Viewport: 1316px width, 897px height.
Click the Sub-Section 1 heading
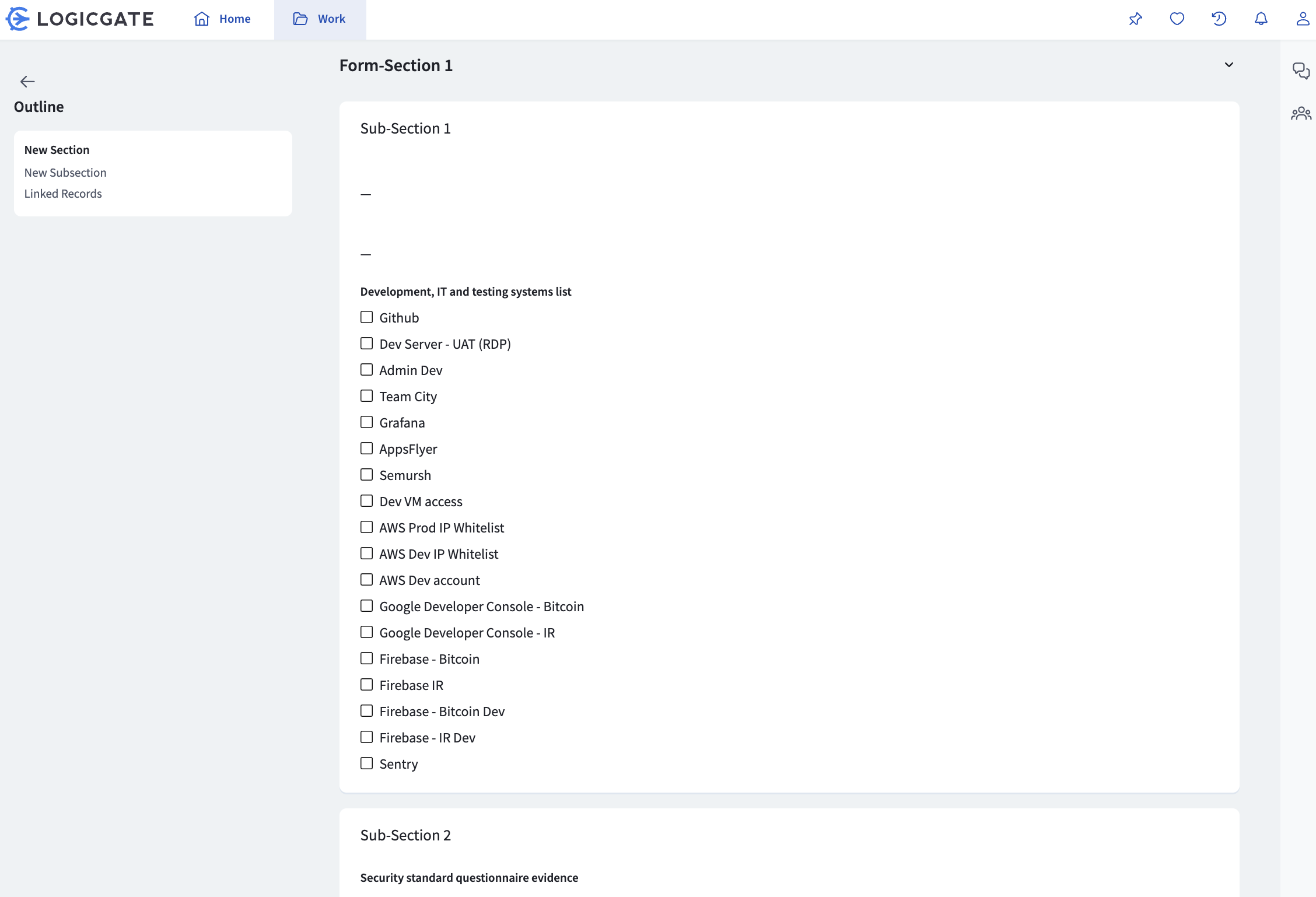(x=405, y=128)
